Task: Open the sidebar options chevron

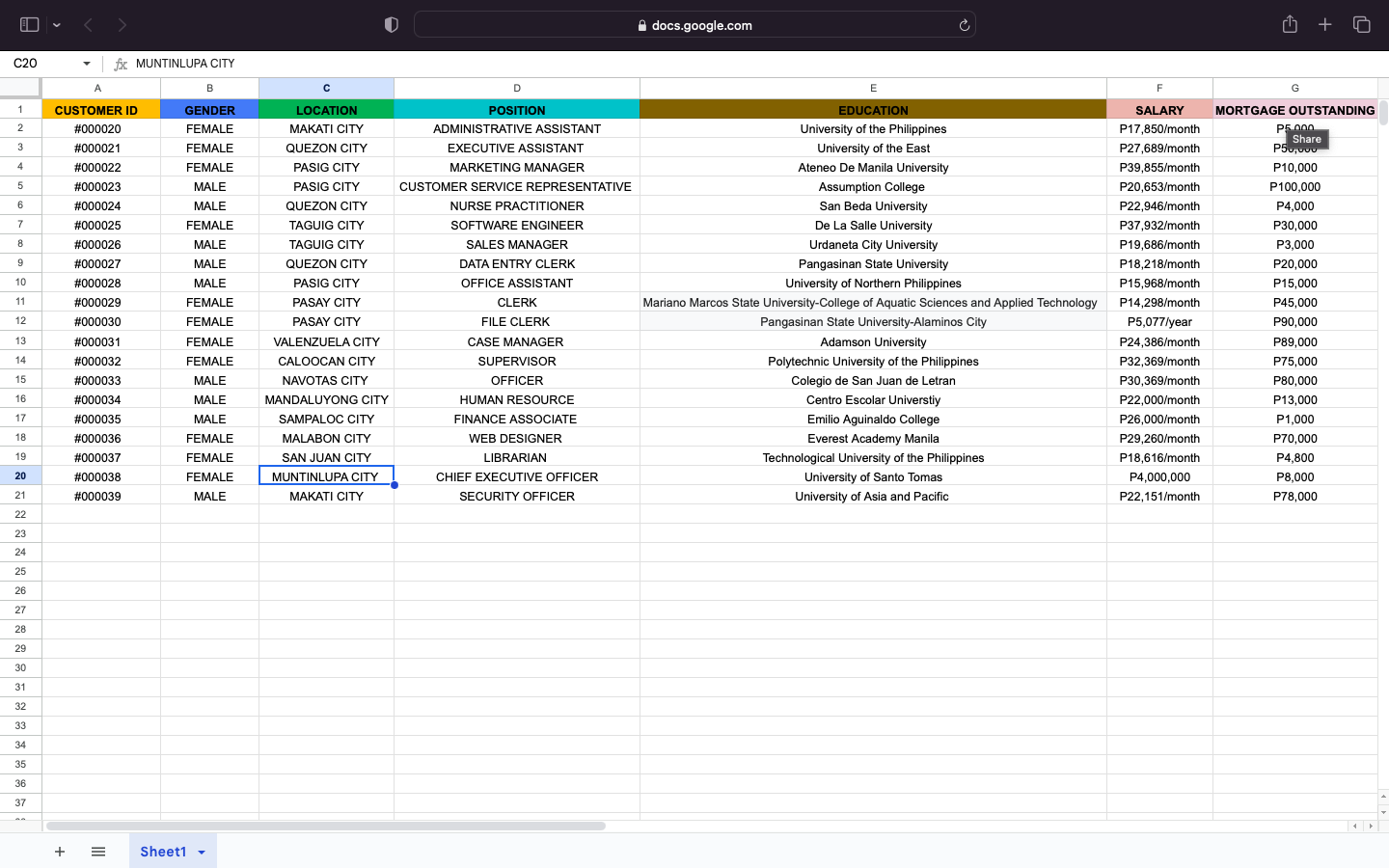Action: tap(57, 25)
